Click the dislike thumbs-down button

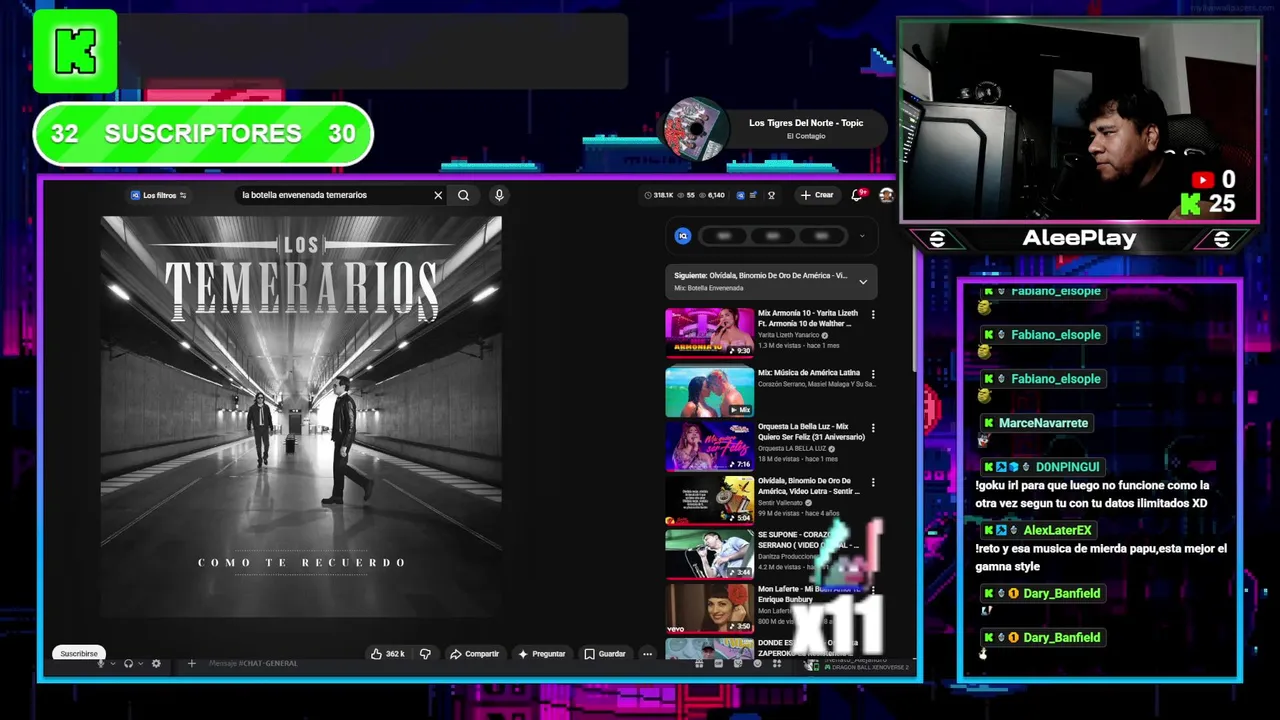coord(425,654)
